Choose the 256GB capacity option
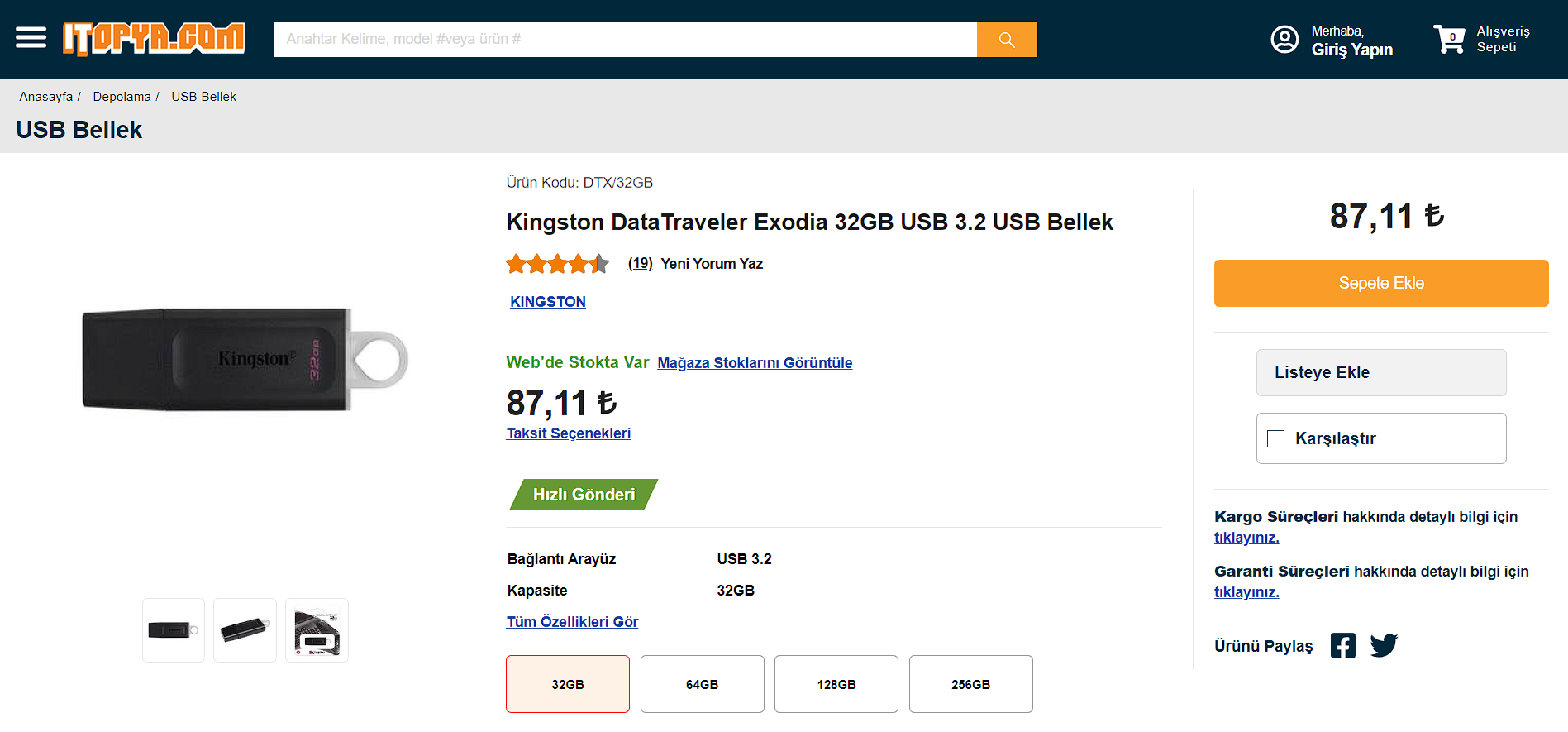1568x732 pixels. tap(970, 684)
